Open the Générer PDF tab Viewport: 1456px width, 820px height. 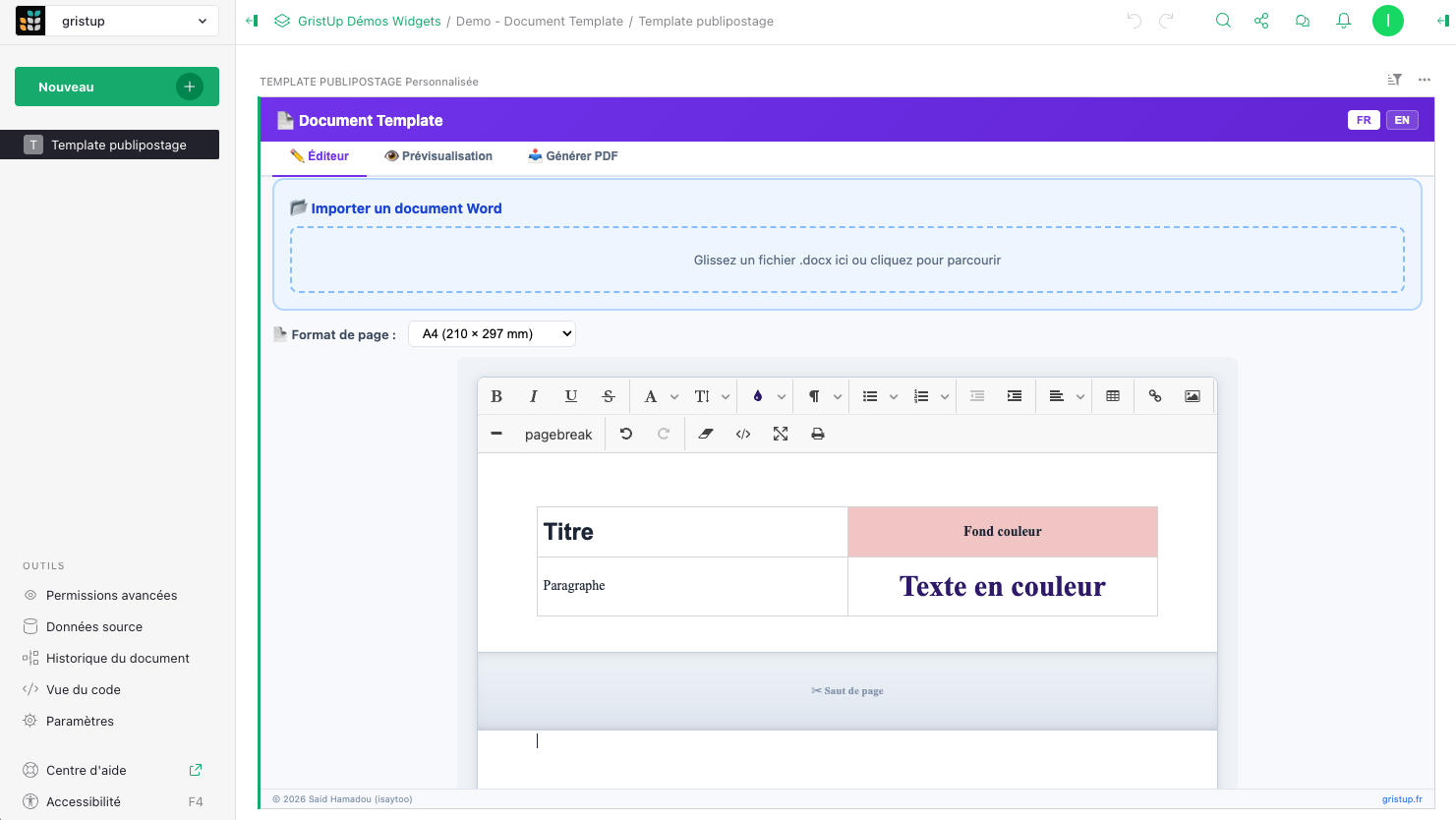point(573,156)
